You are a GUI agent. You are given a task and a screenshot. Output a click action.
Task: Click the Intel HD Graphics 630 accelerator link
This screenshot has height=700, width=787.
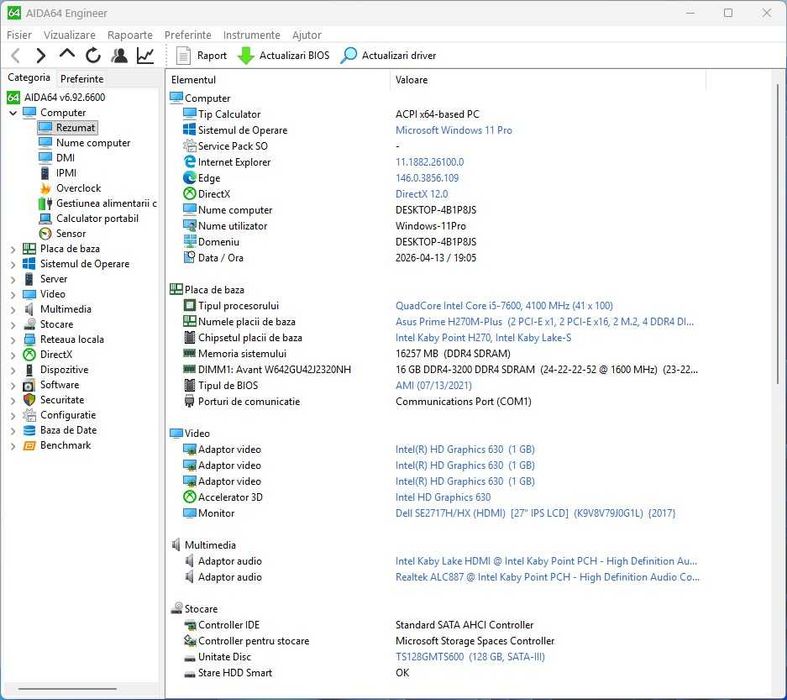443,497
